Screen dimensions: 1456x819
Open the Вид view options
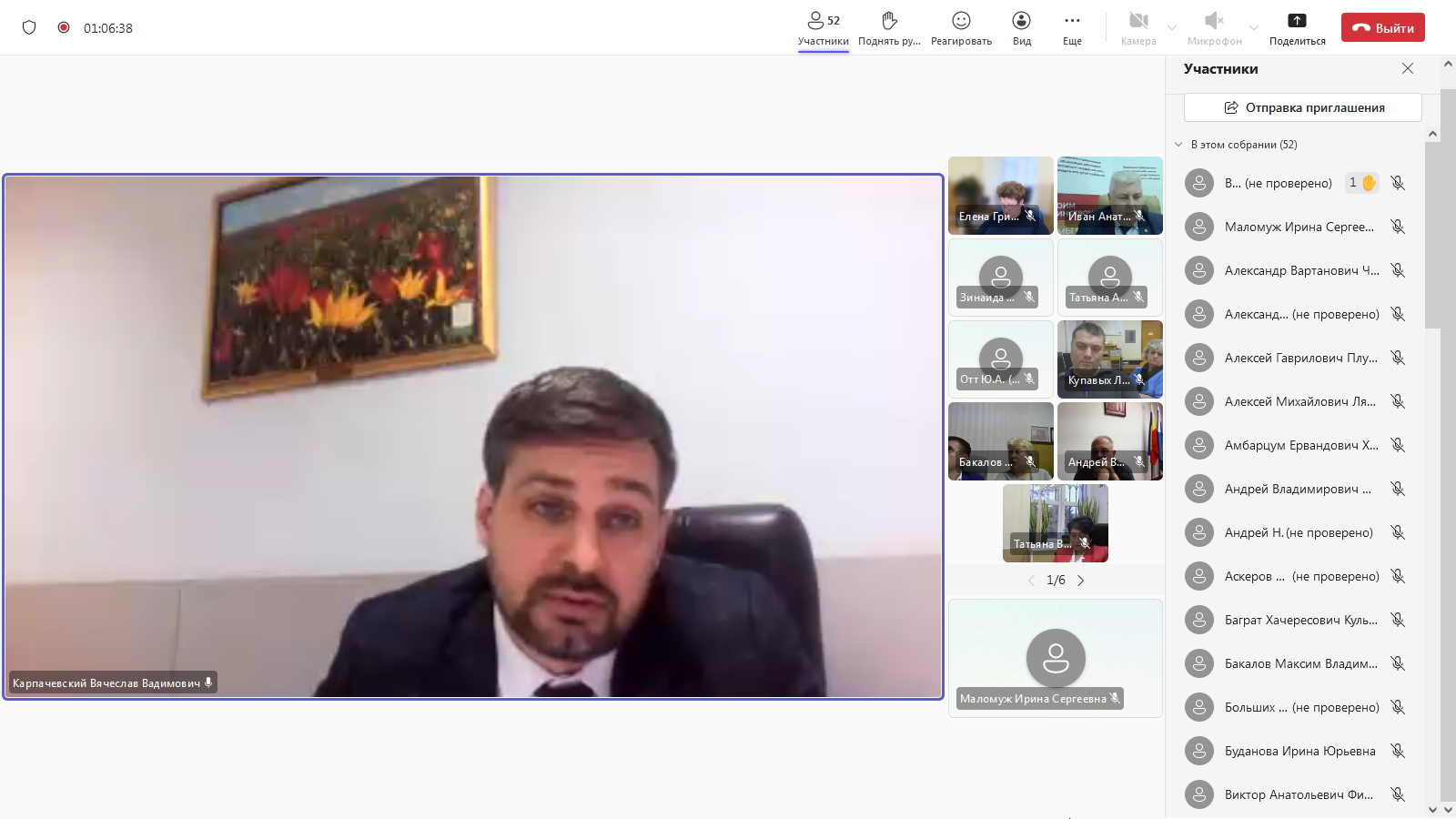(x=1022, y=21)
